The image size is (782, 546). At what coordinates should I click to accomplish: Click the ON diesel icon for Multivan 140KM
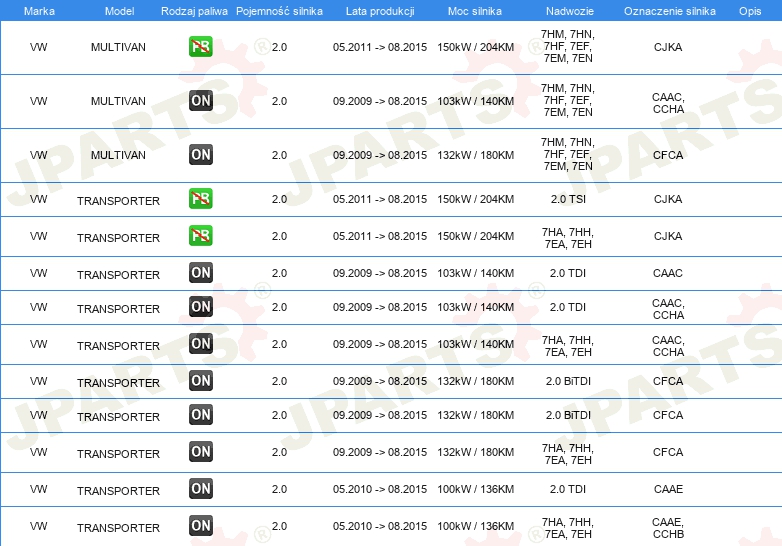(201, 100)
